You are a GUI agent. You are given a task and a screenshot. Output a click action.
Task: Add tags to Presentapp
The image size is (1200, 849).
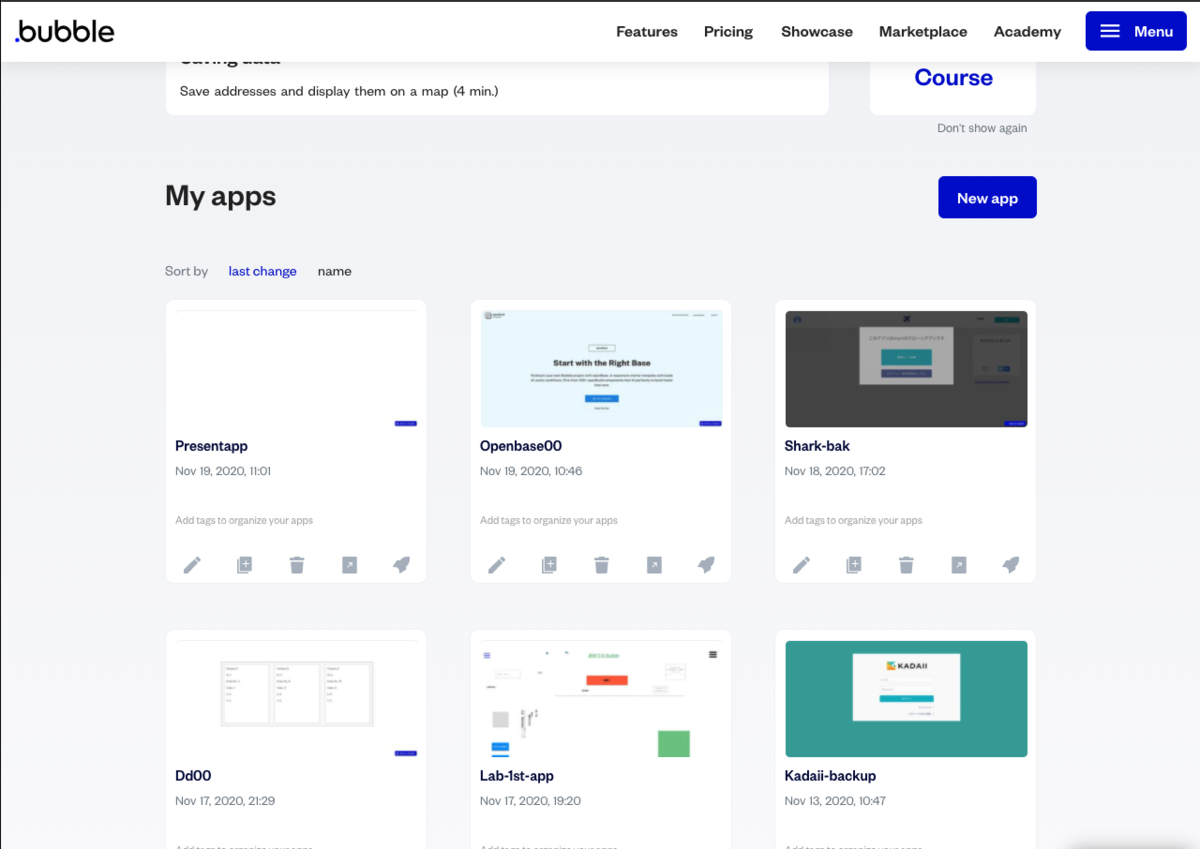click(244, 521)
